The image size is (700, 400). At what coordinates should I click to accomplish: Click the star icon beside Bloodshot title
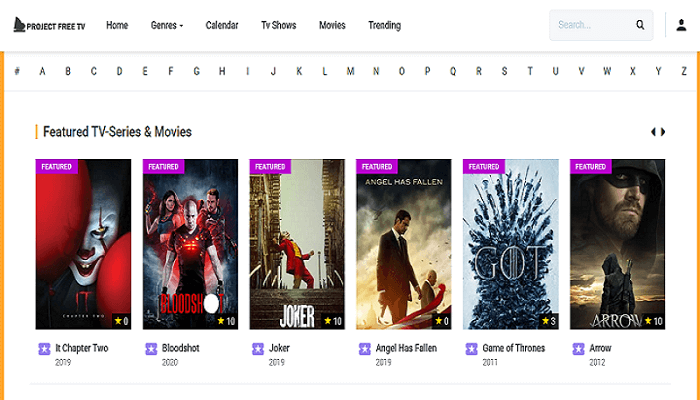click(151, 349)
